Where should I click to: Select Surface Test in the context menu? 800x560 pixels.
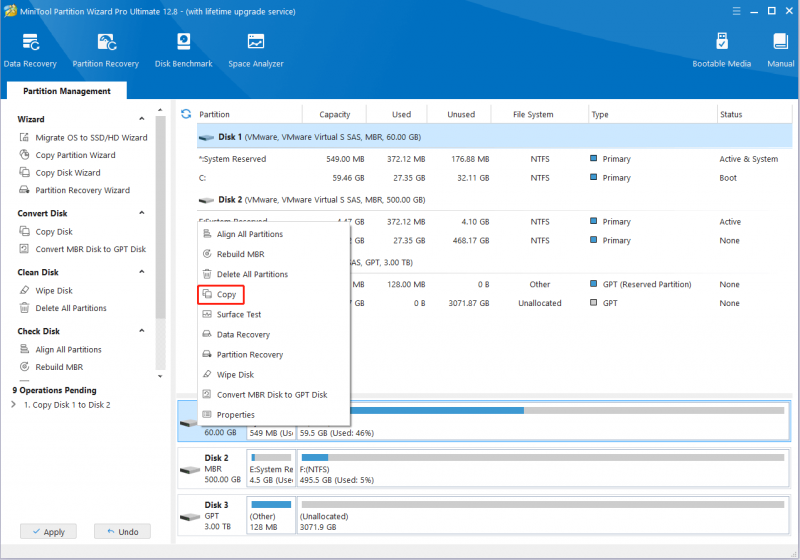[274, 314]
